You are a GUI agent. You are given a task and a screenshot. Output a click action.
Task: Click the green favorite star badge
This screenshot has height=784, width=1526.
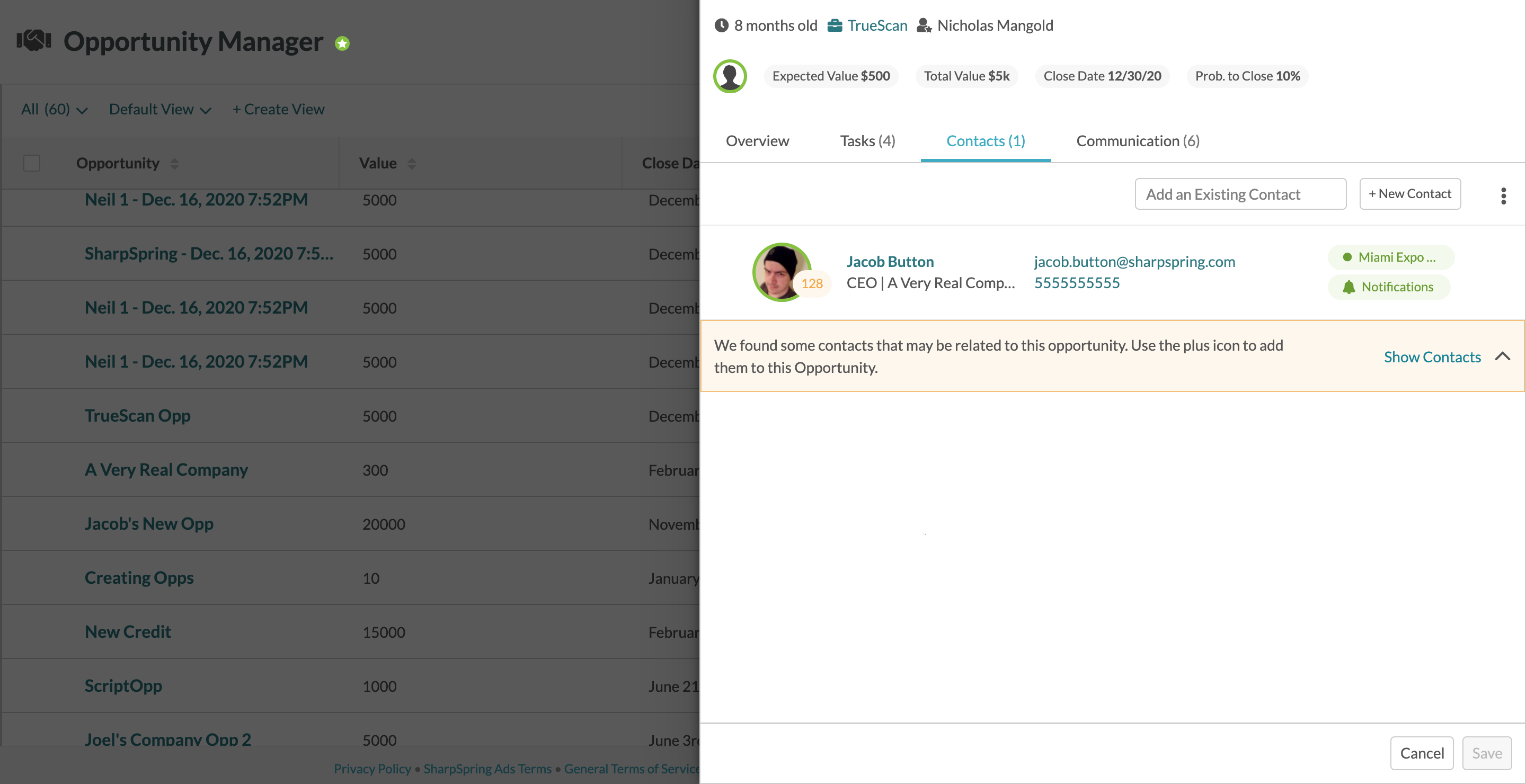click(x=342, y=43)
